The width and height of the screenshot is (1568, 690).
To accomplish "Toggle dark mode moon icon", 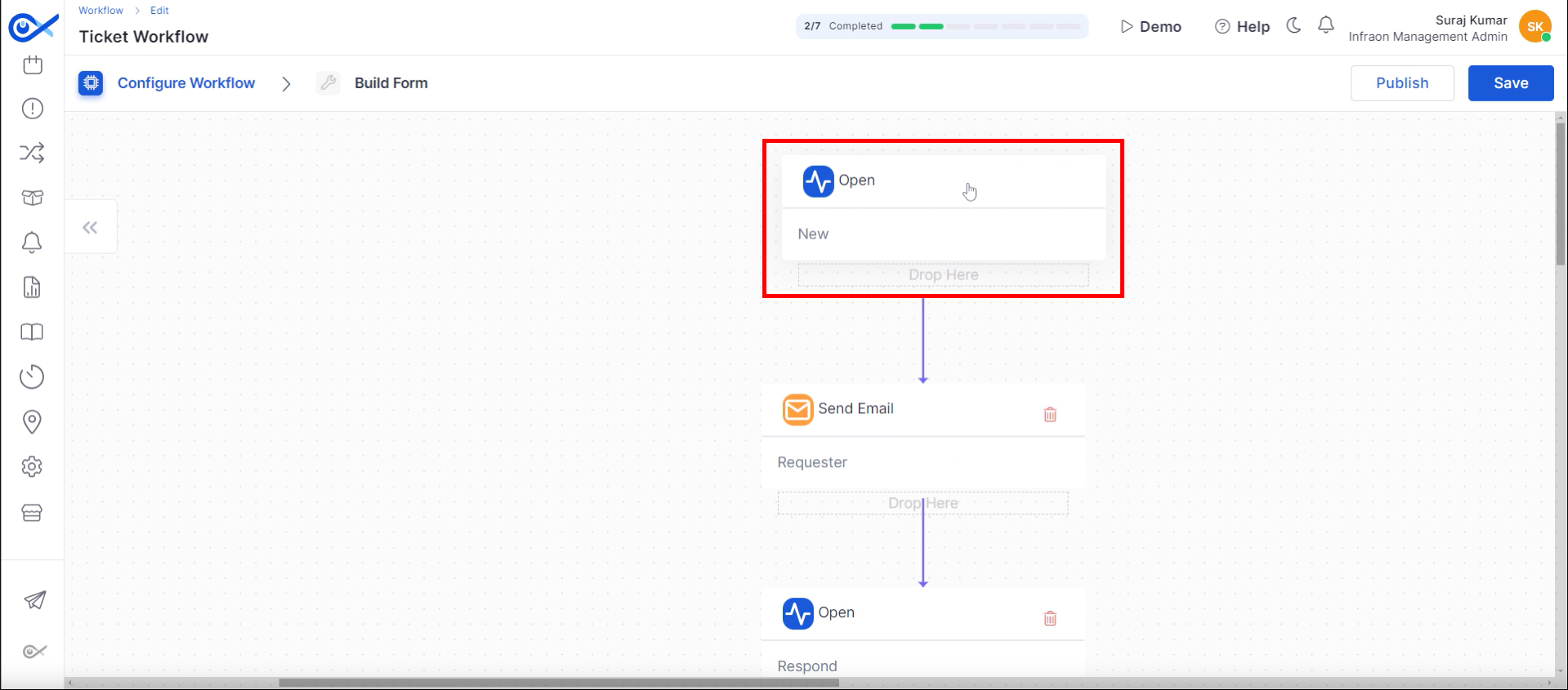I will (1293, 26).
